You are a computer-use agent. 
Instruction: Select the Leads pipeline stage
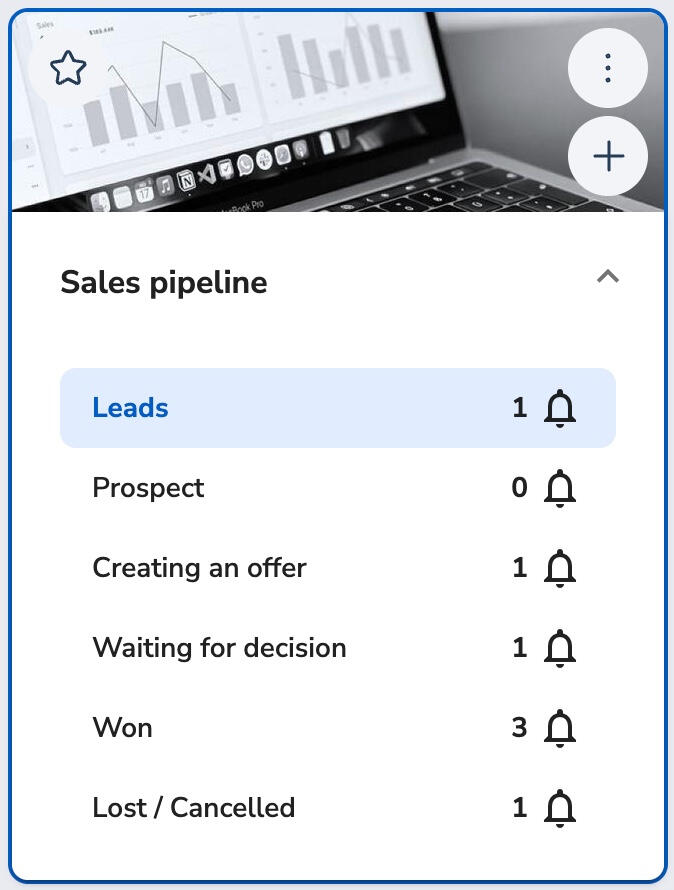pyautogui.click(x=130, y=408)
